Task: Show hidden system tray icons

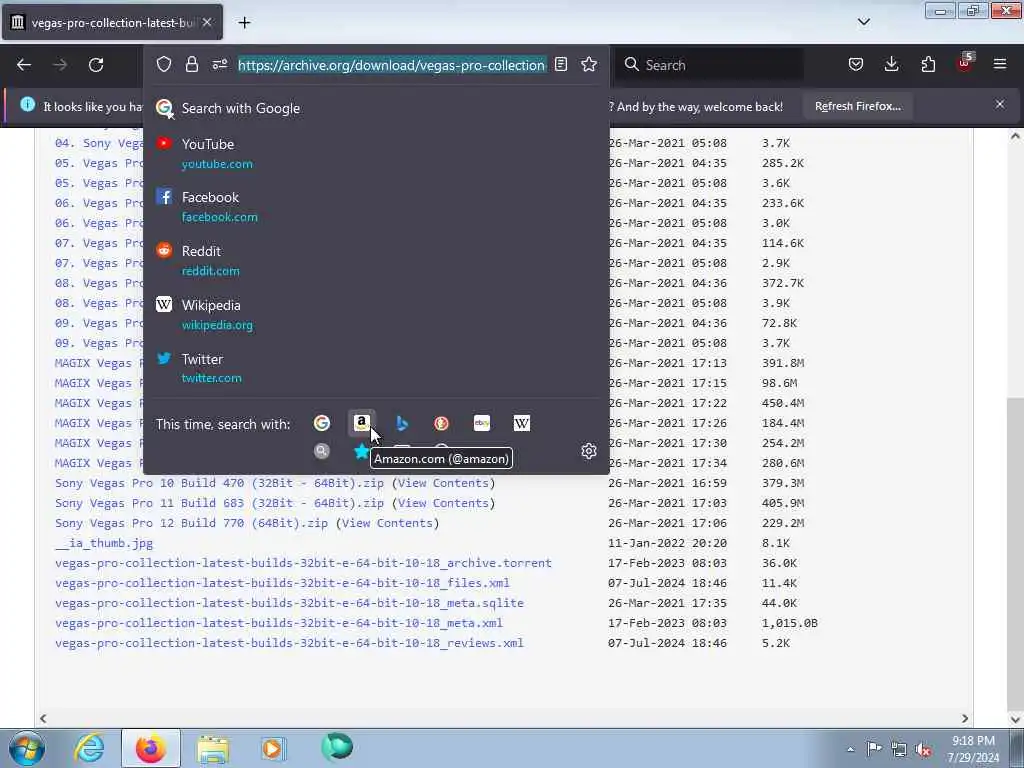Action: pyautogui.click(x=850, y=749)
